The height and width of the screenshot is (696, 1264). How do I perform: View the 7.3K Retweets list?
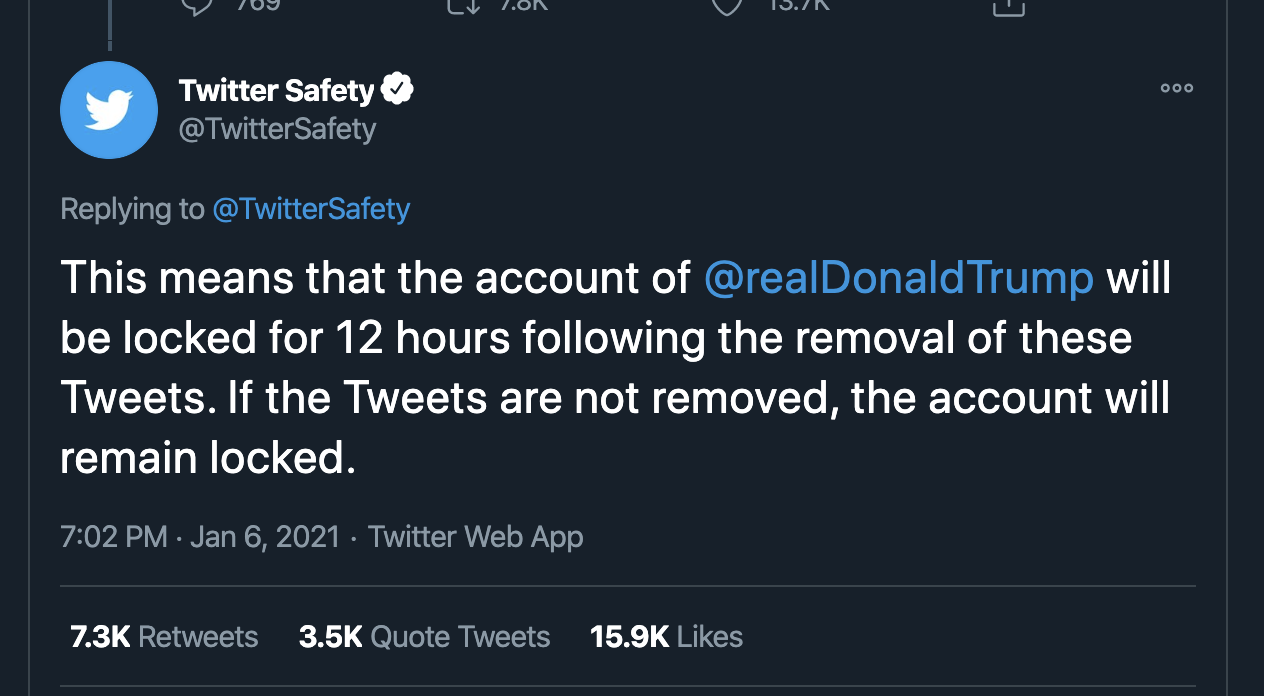pos(164,637)
